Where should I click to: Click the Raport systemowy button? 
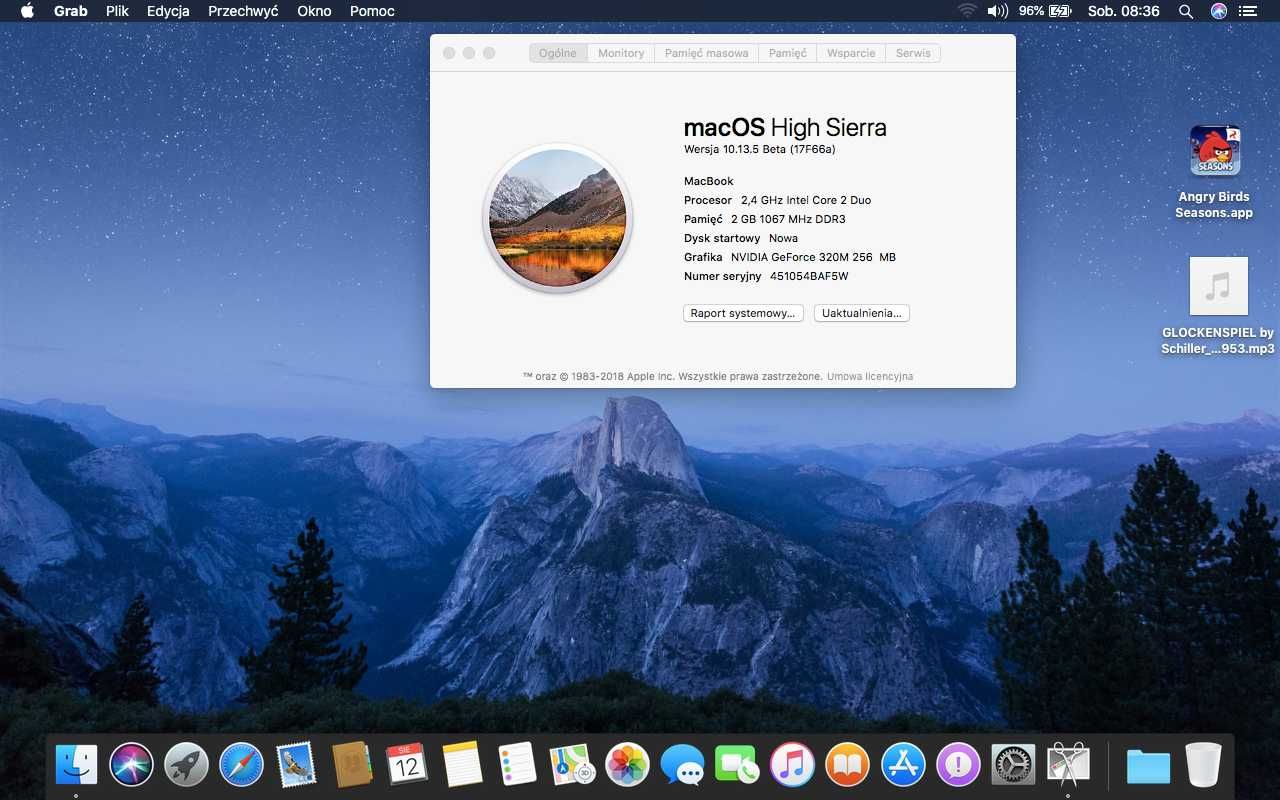click(x=743, y=313)
